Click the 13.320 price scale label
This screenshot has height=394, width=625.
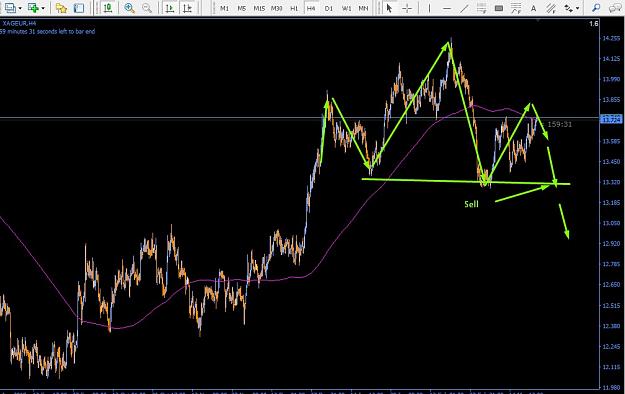pos(611,182)
